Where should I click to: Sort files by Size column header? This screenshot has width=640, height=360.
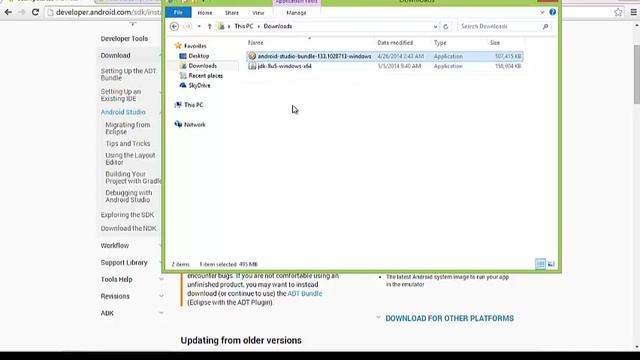tap(495, 43)
